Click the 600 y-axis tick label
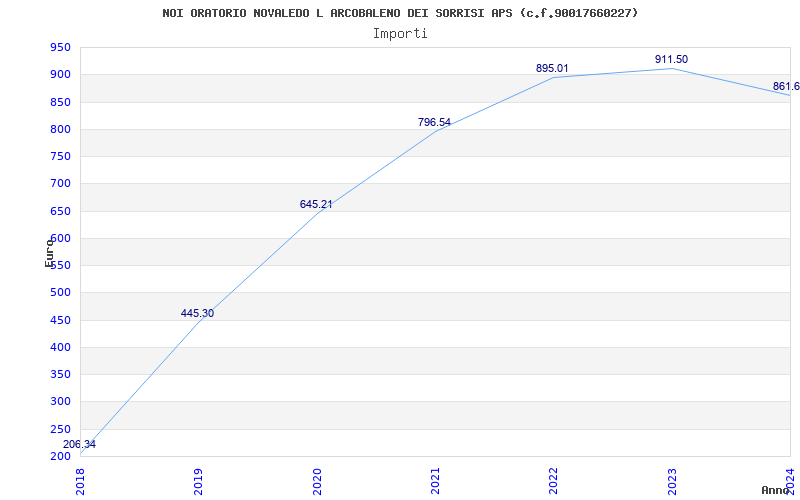The image size is (800, 500). [x=60, y=238]
